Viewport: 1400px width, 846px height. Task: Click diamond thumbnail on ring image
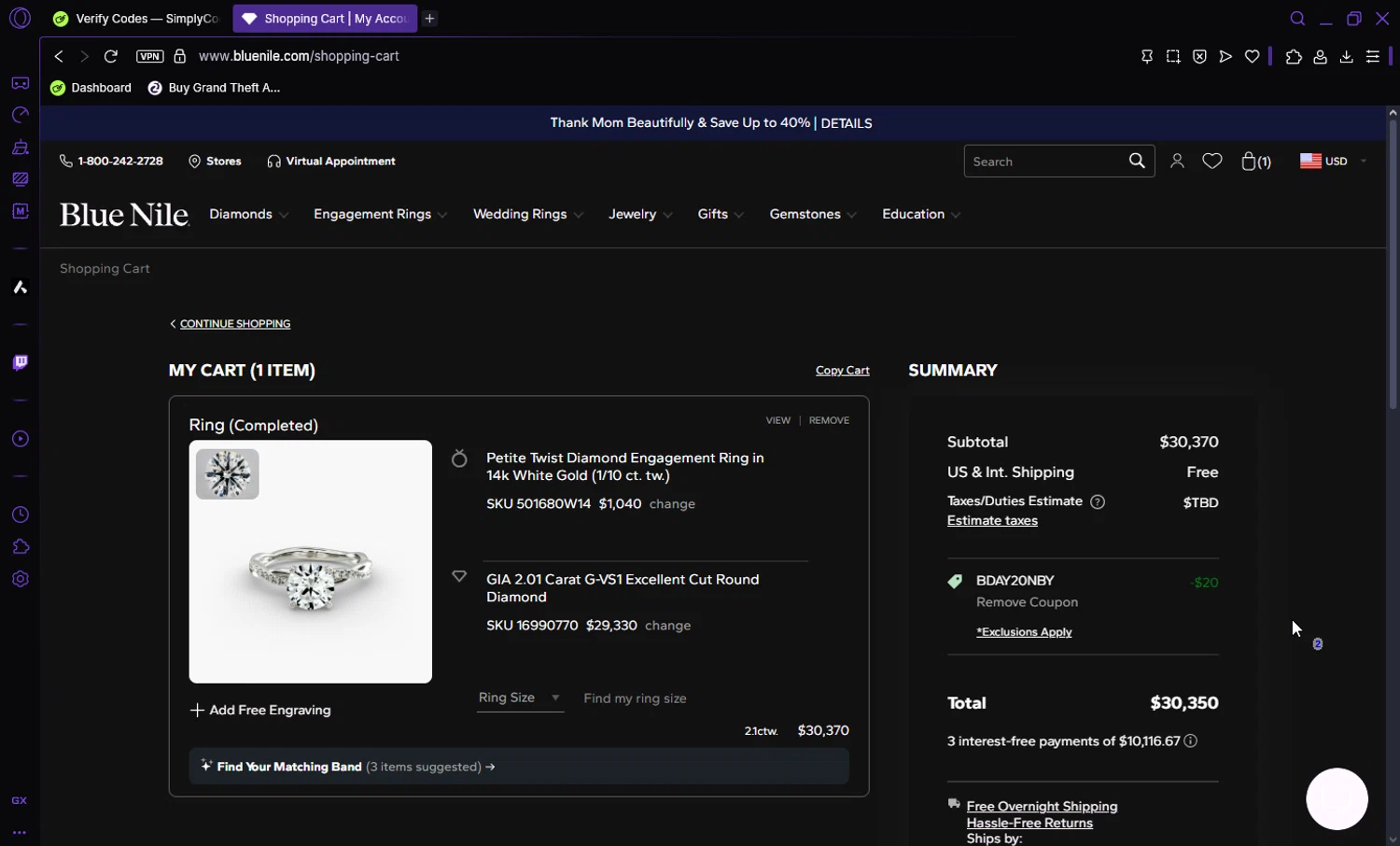[x=227, y=473]
